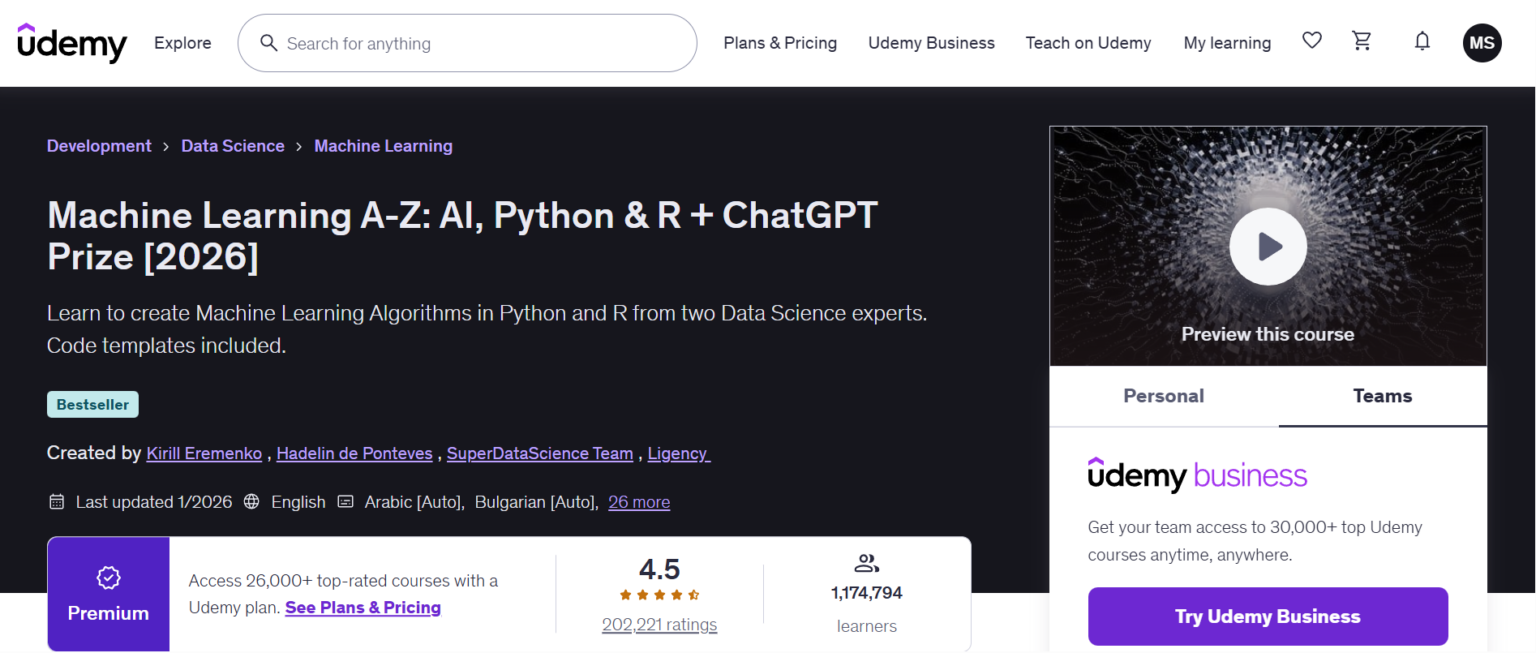The image size is (1536, 653).
Task: Expand the 26 more subtitle languages
Action: (x=639, y=502)
